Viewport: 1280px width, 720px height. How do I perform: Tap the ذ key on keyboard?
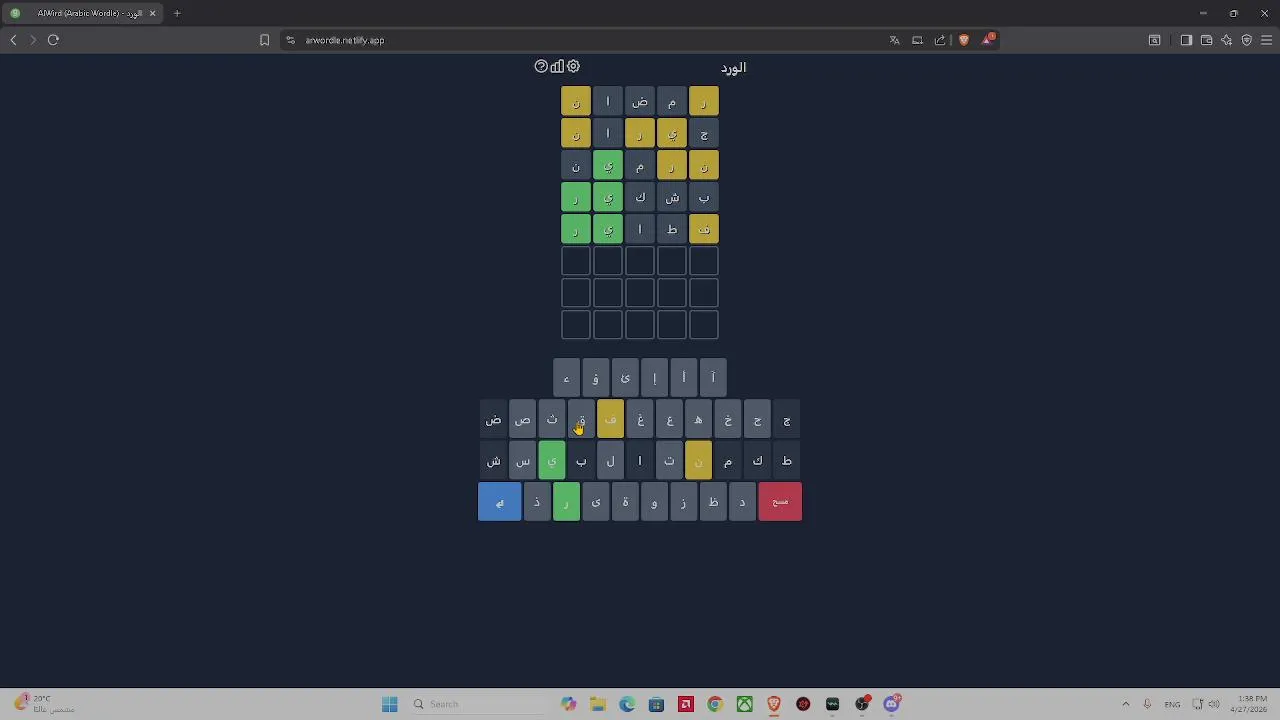pos(537,502)
